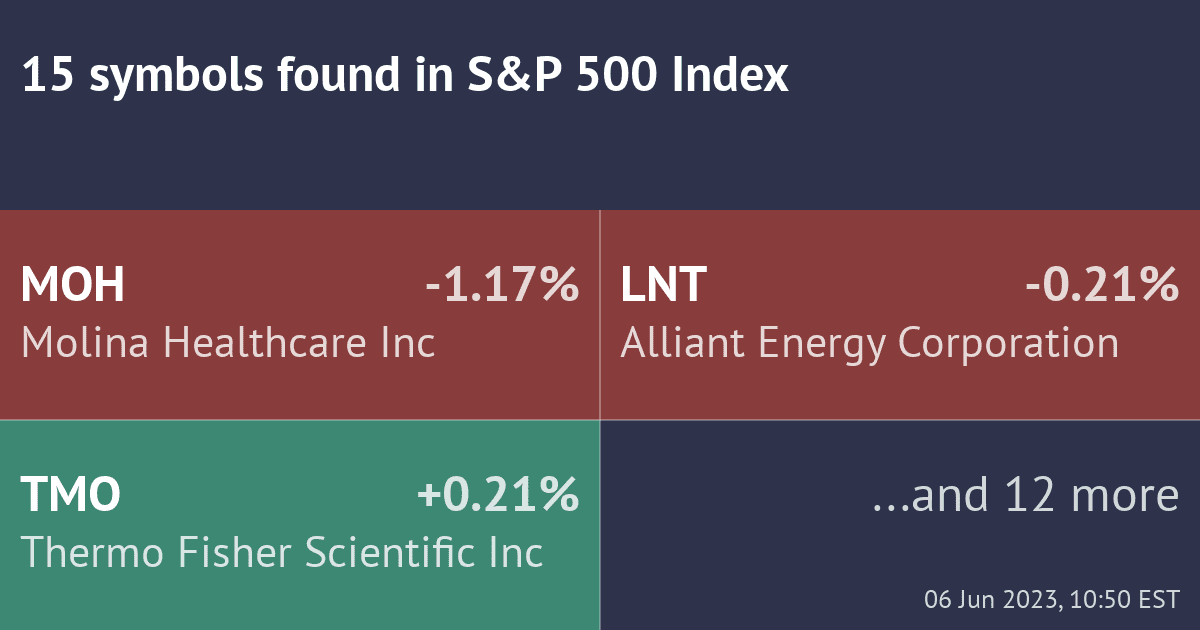Open the MOH ticker symbol
This screenshot has width=1200, height=630.
tap(73, 287)
